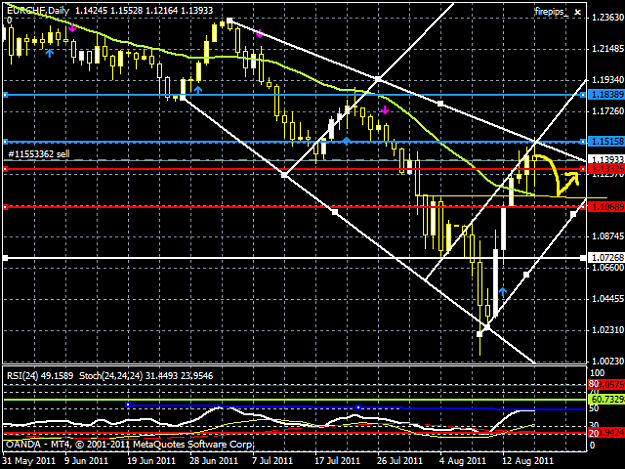Click the Stoch(24,24,24) indicator readout
Viewport: 625px width, 469px height.
146,376
